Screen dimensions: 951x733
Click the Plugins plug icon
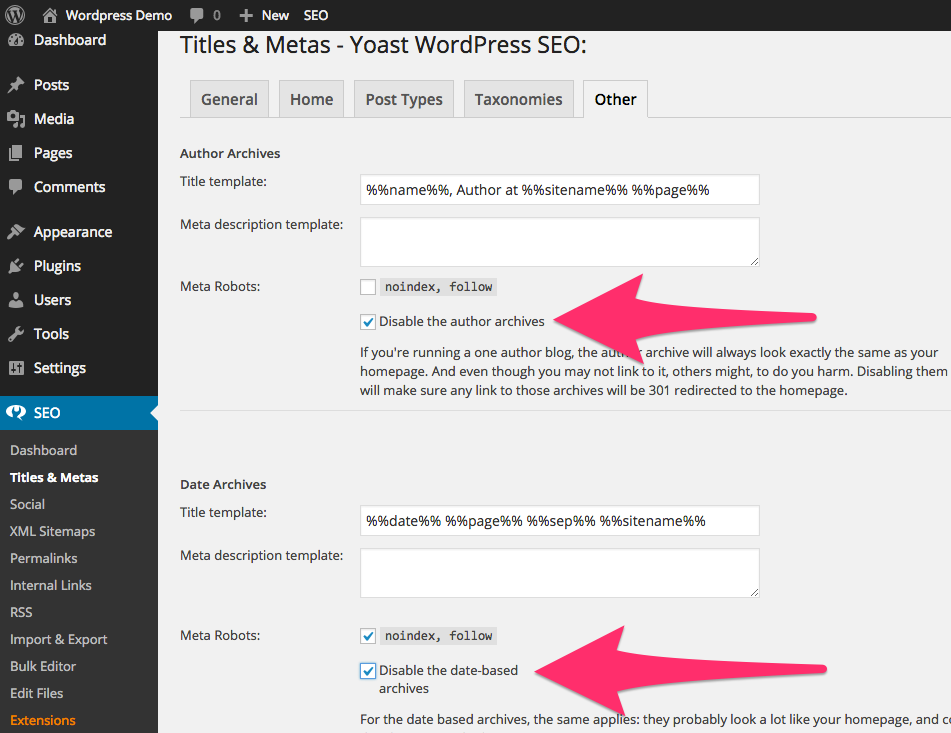[x=16, y=266]
